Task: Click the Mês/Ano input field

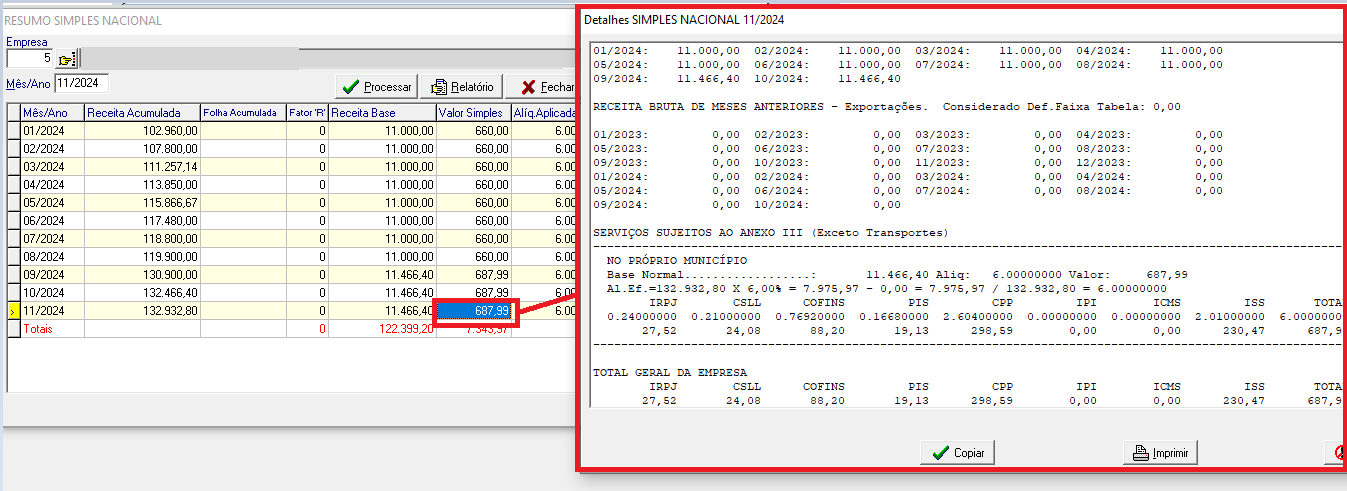Action: 81,84
